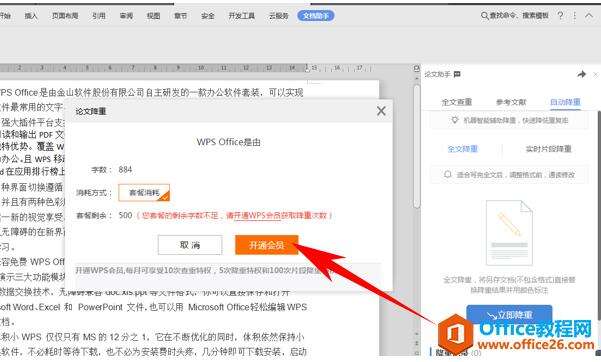601x362 pixels.
Task: Click the dialog heading WPS Office是由
Action: [229, 142]
